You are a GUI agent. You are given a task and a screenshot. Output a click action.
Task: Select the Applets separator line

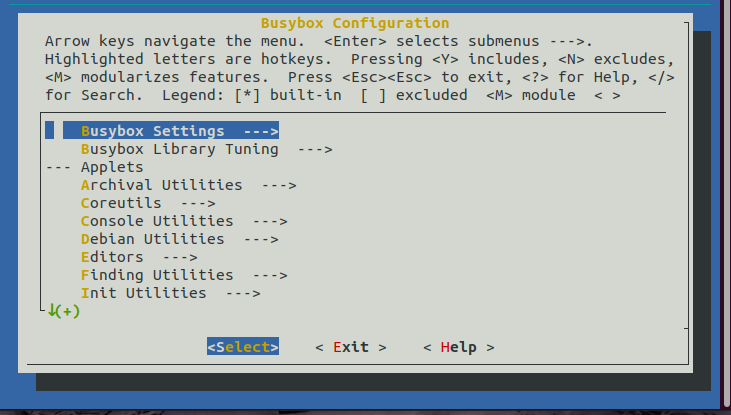(95, 167)
